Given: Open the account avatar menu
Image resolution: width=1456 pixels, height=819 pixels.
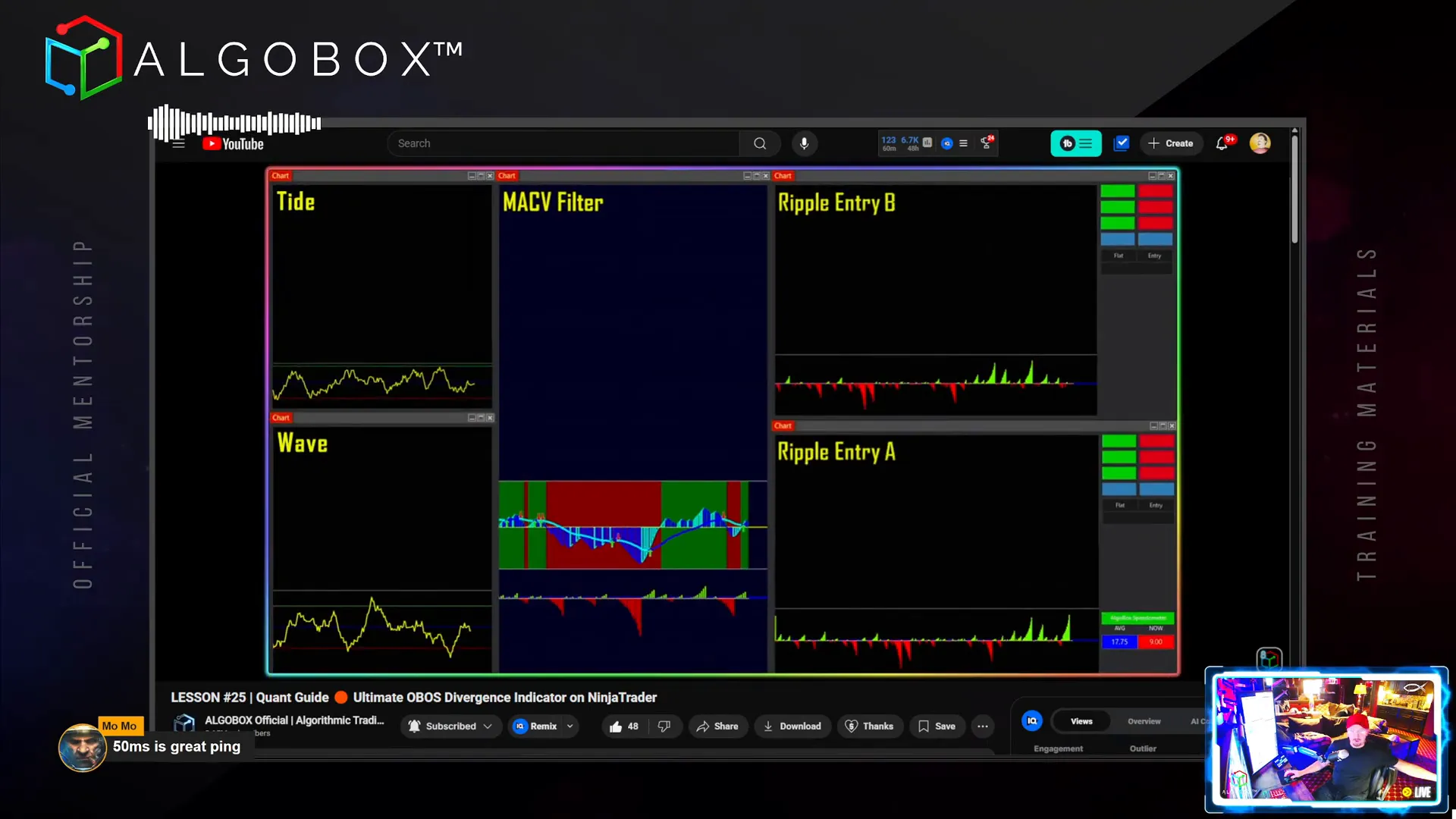Looking at the screenshot, I should (x=1260, y=143).
